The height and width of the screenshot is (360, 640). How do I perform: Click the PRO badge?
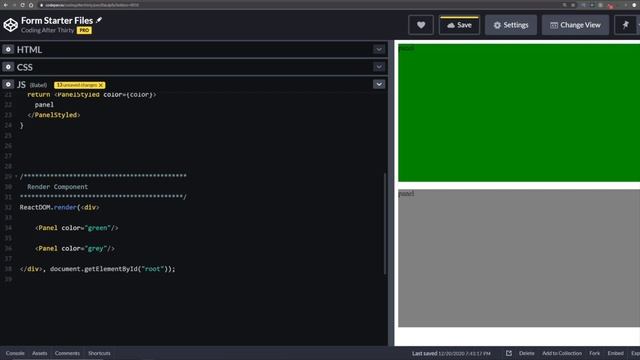pos(84,30)
